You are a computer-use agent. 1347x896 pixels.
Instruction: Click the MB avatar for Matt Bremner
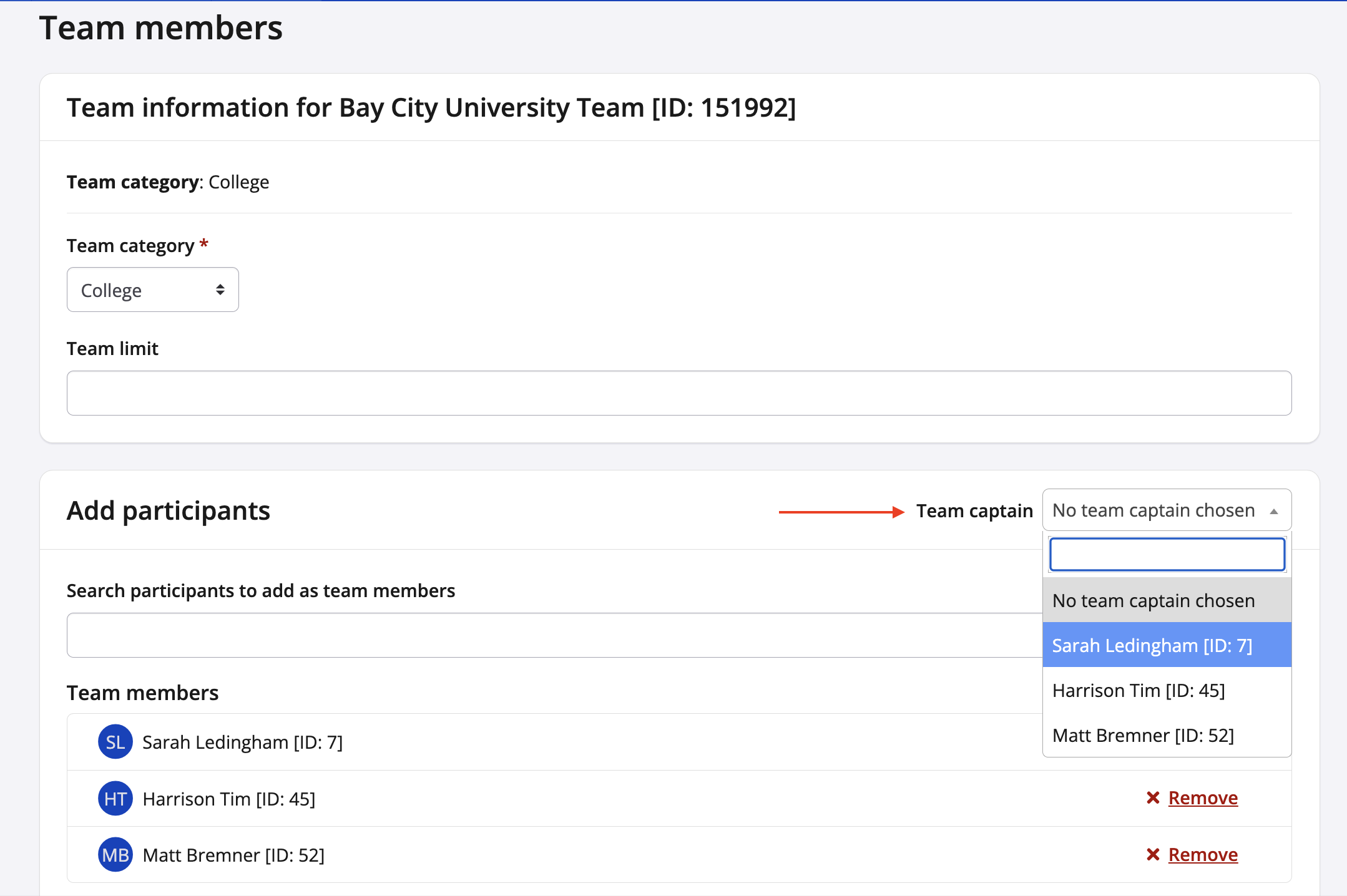pos(115,855)
